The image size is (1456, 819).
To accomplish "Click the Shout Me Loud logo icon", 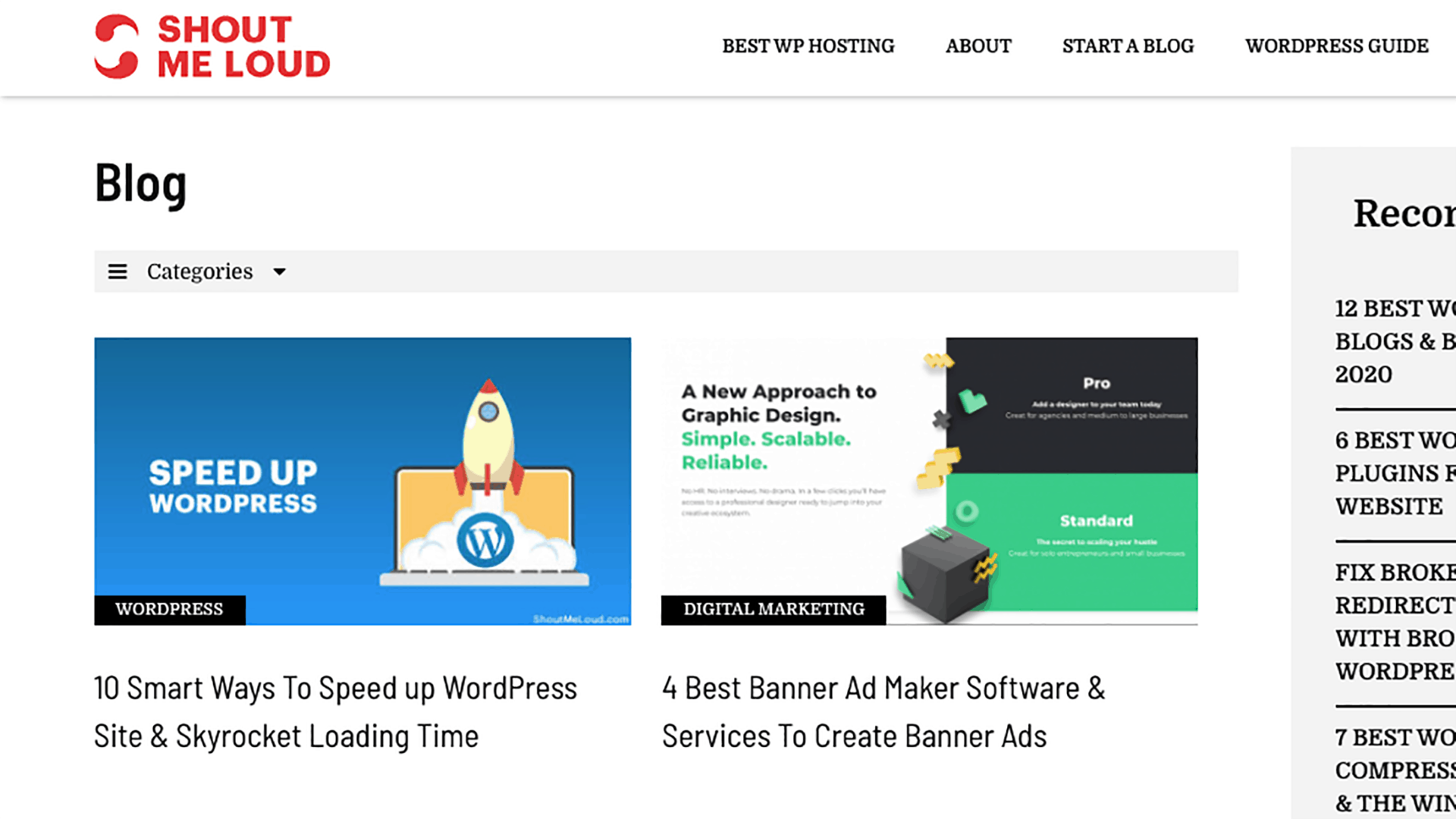I will pyautogui.click(x=116, y=46).
